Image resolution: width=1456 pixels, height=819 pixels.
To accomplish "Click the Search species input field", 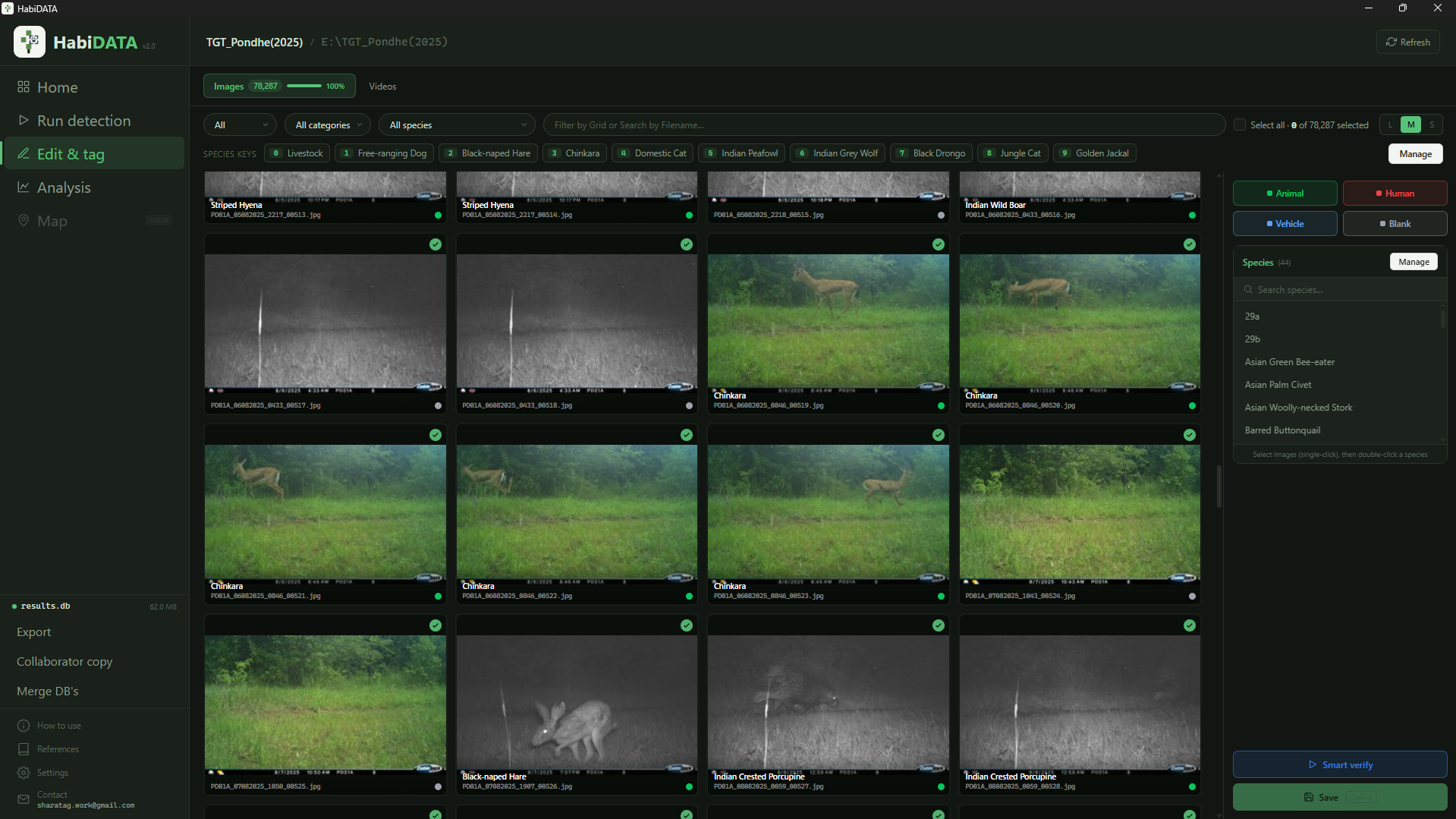I will (x=1340, y=289).
